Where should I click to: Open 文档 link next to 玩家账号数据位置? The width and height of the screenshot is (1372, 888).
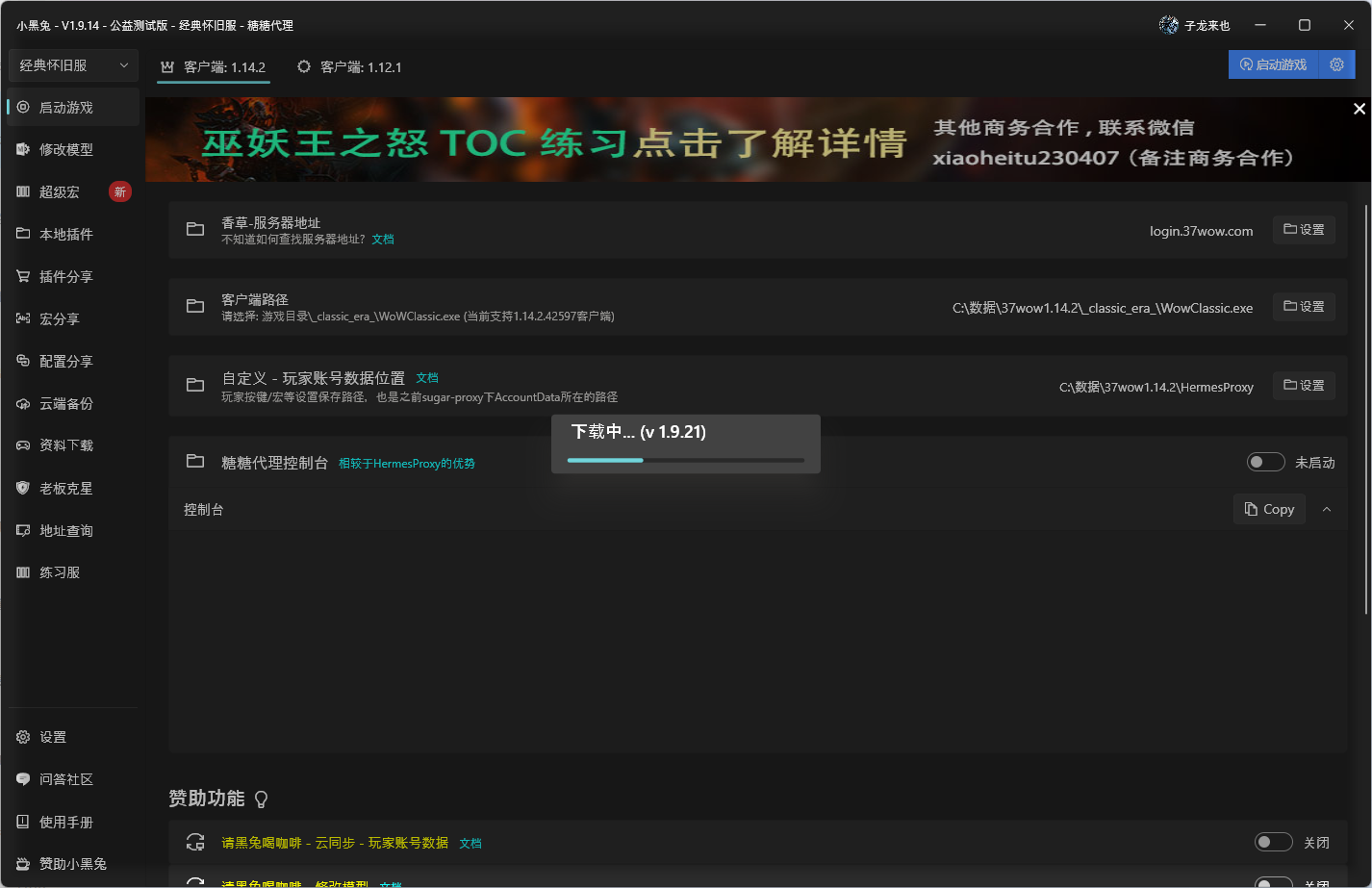(x=427, y=378)
